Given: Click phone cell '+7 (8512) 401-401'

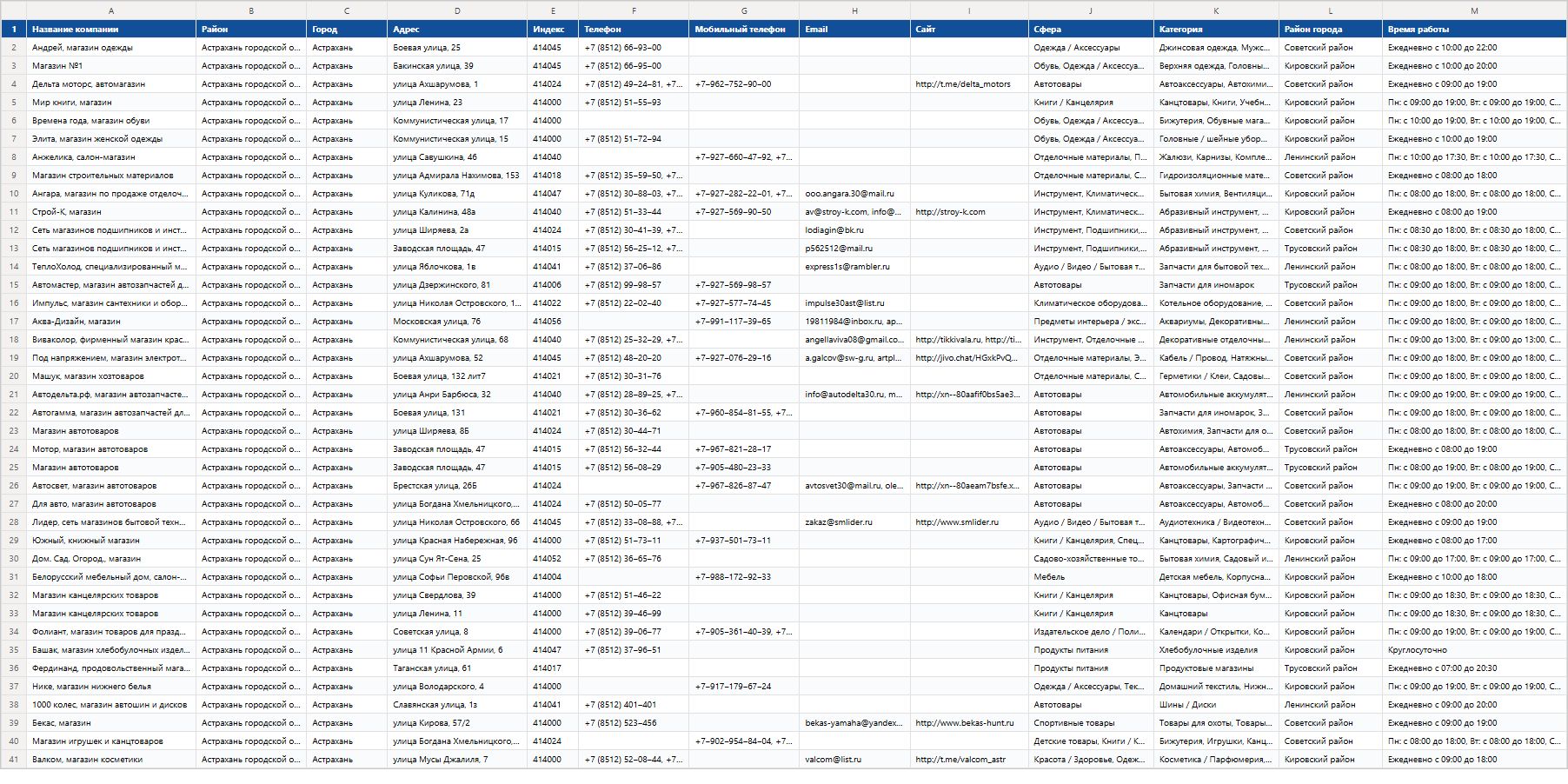Looking at the screenshot, I should (634, 705).
